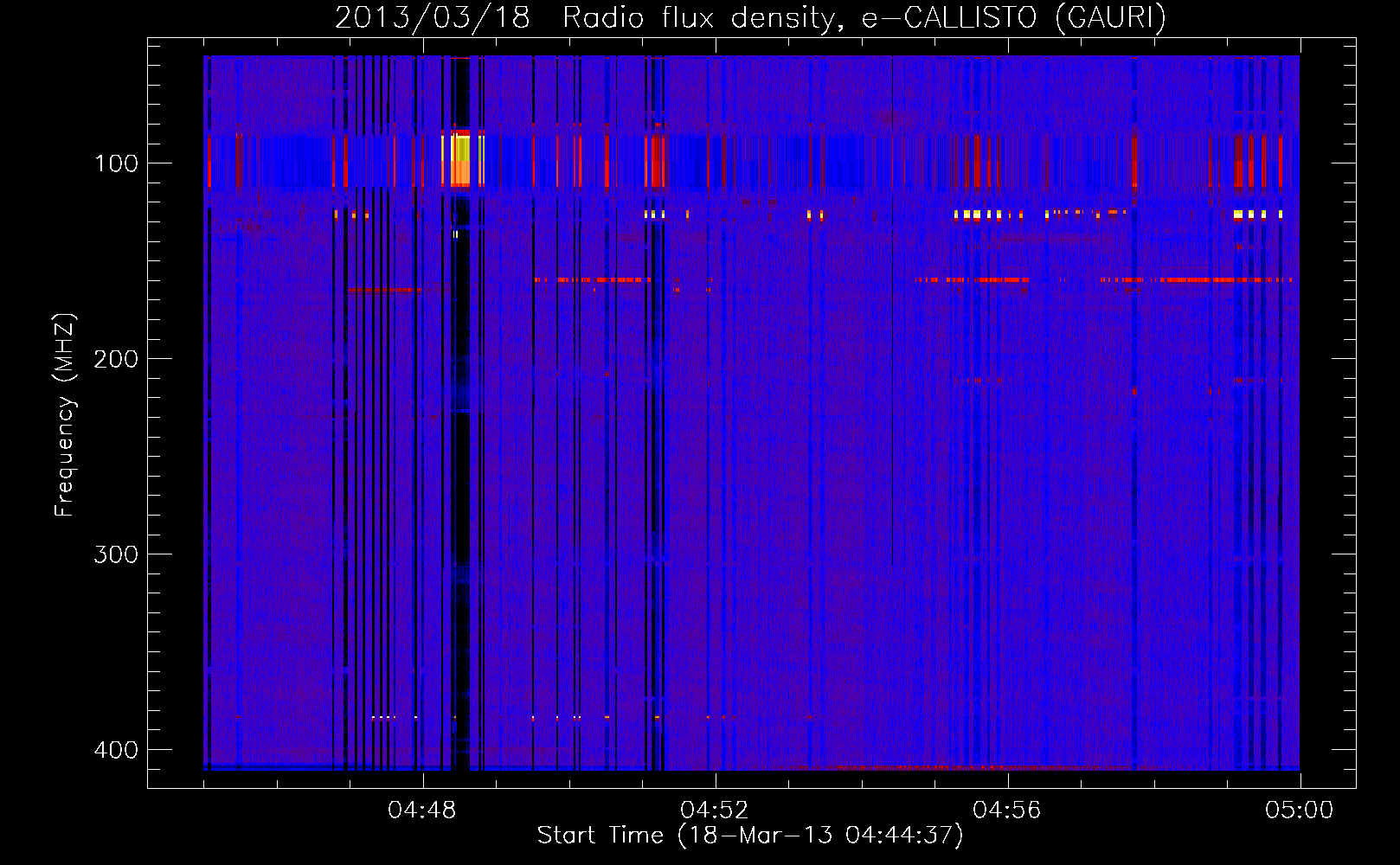
Task: Click the '05:00' time tick label
Action: (1300, 811)
